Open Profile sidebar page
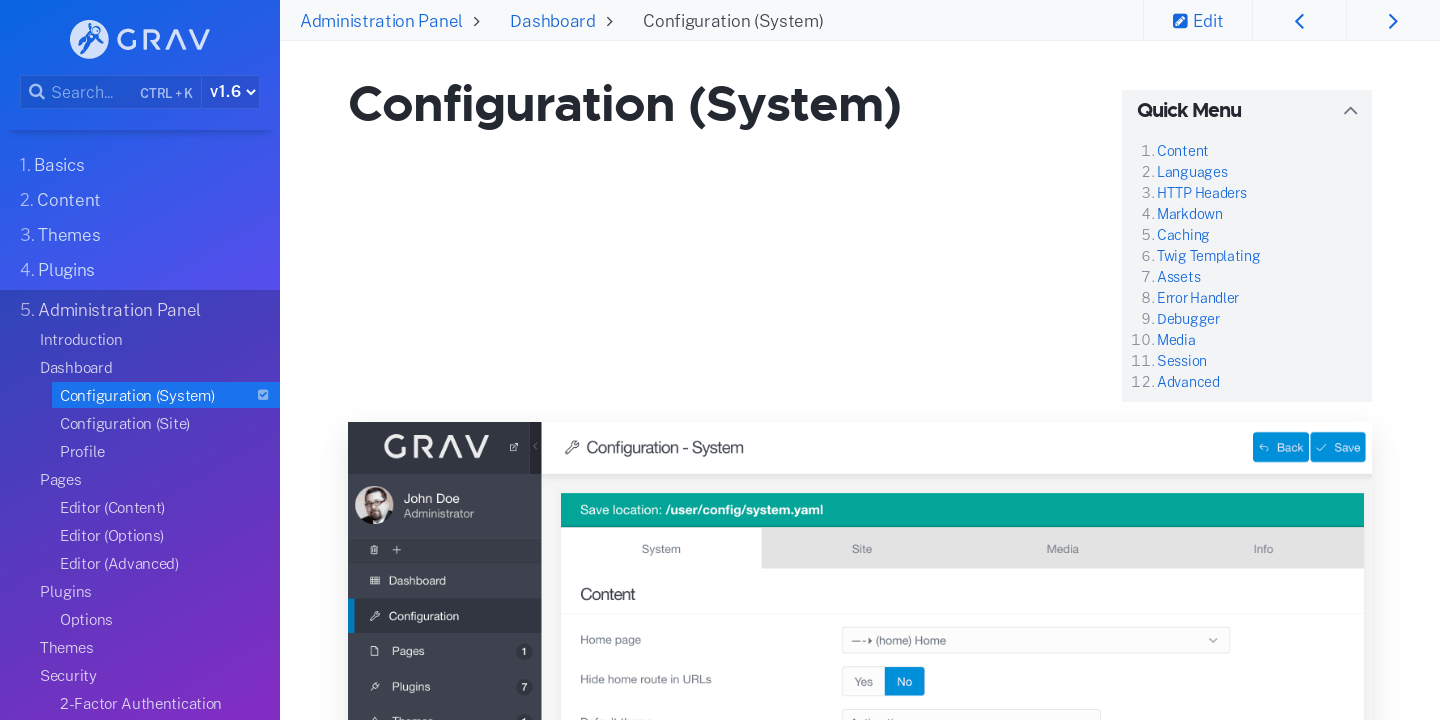Image resolution: width=1440 pixels, height=720 pixels. pyautogui.click(x=82, y=452)
